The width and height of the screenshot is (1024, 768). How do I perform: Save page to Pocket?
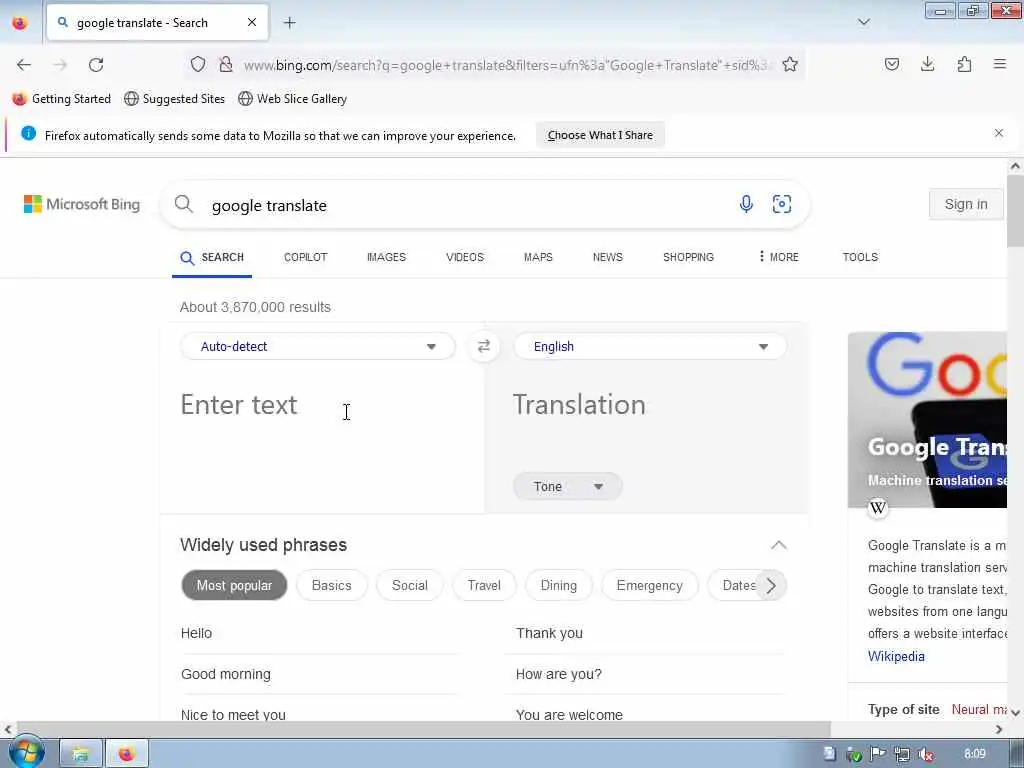(891, 64)
